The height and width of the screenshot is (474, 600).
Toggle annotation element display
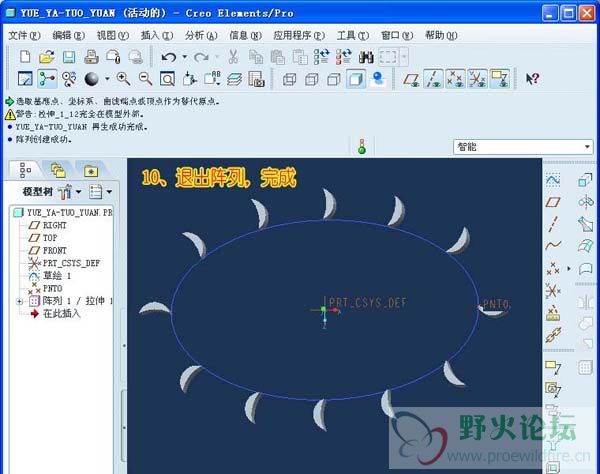point(500,79)
